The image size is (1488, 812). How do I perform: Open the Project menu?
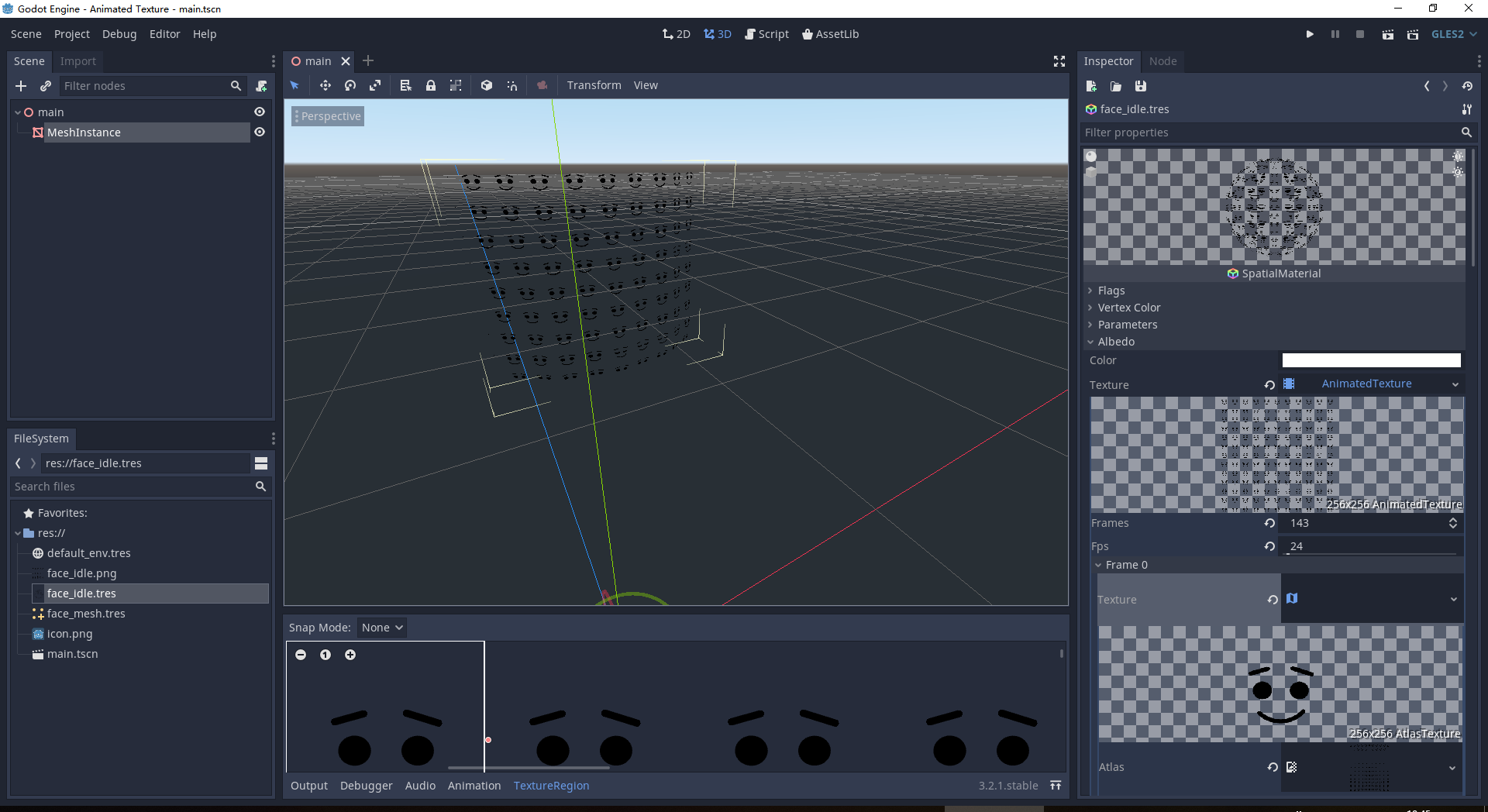(x=71, y=34)
